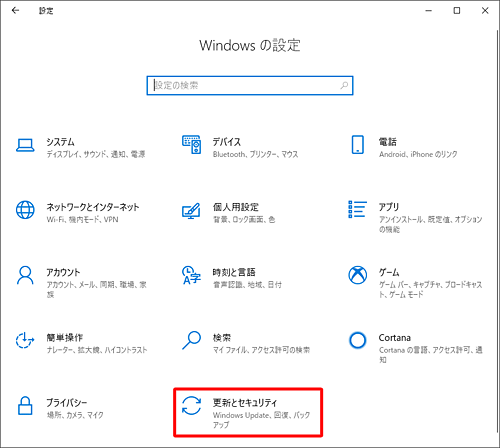The image size is (500, 448).
Task: Close the 設定 window
Action: tap(485, 11)
